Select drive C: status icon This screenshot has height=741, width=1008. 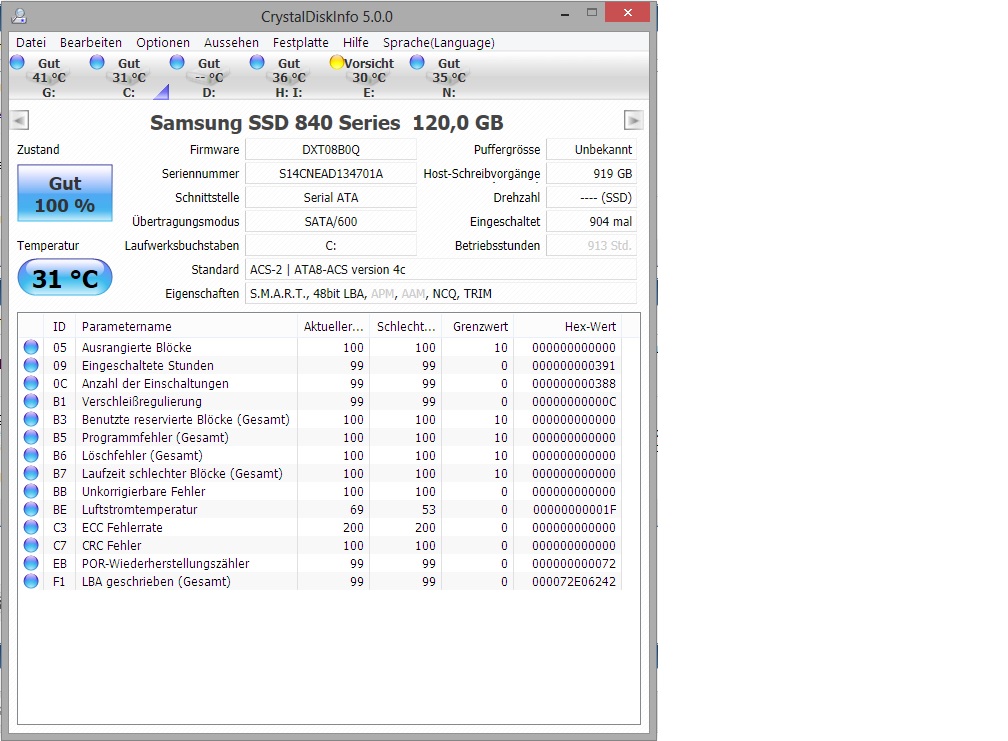point(97,62)
